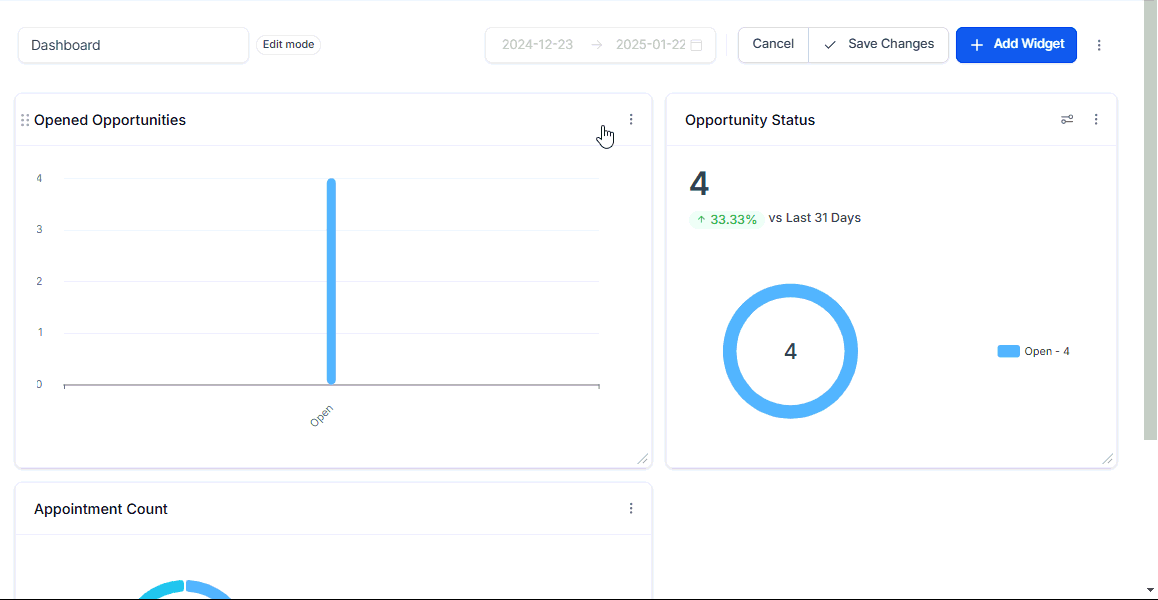Click the scrollbar down arrow

[1150, 589]
